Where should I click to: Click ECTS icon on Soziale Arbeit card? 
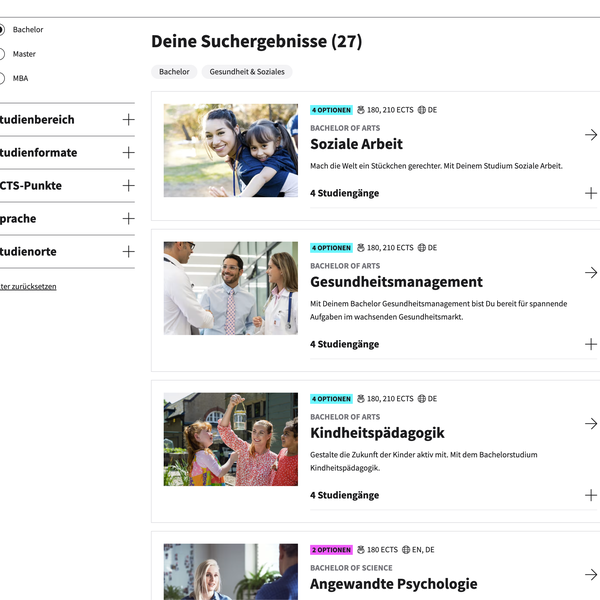(x=360, y=110)
